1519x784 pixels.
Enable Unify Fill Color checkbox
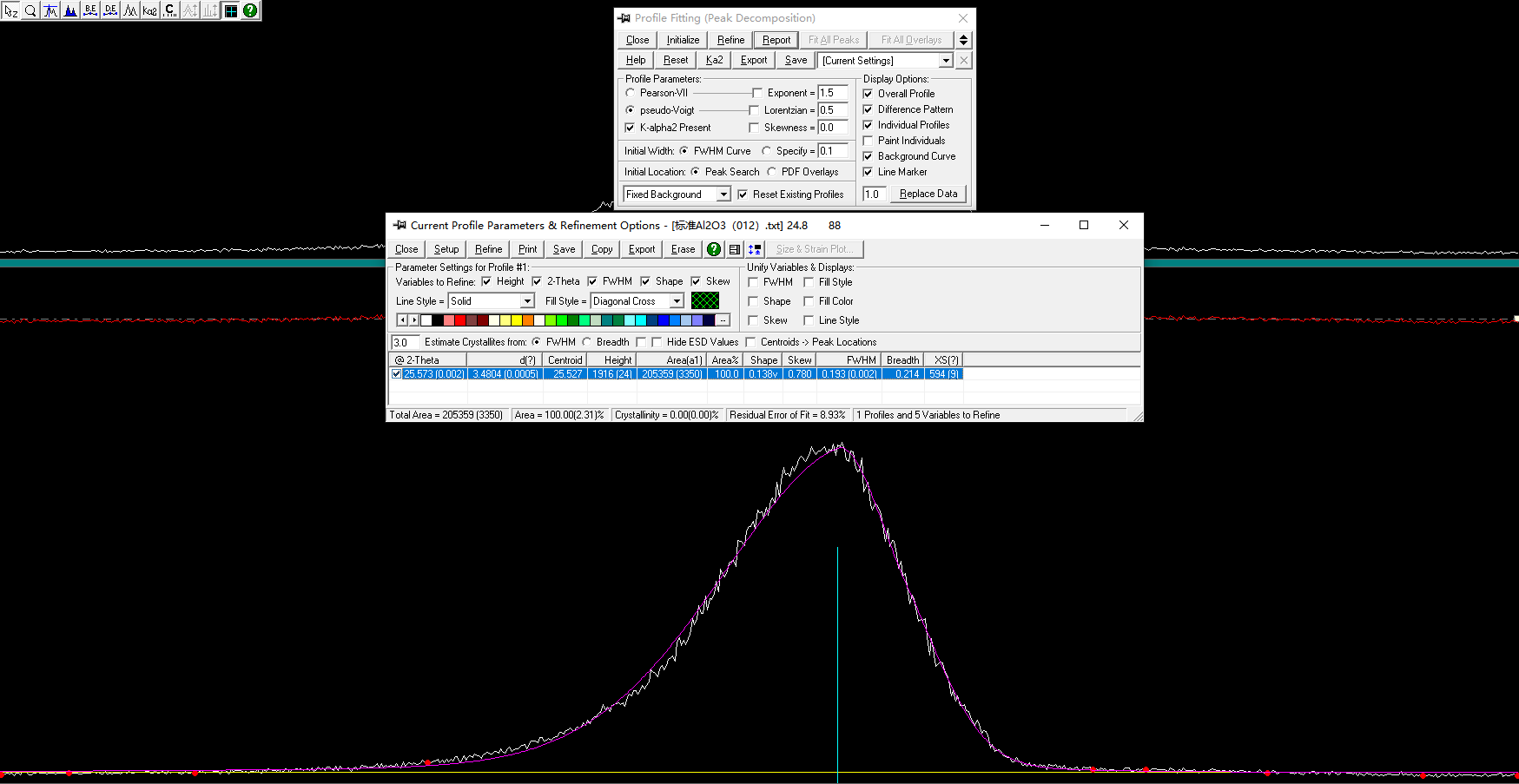tap(809, 301)
